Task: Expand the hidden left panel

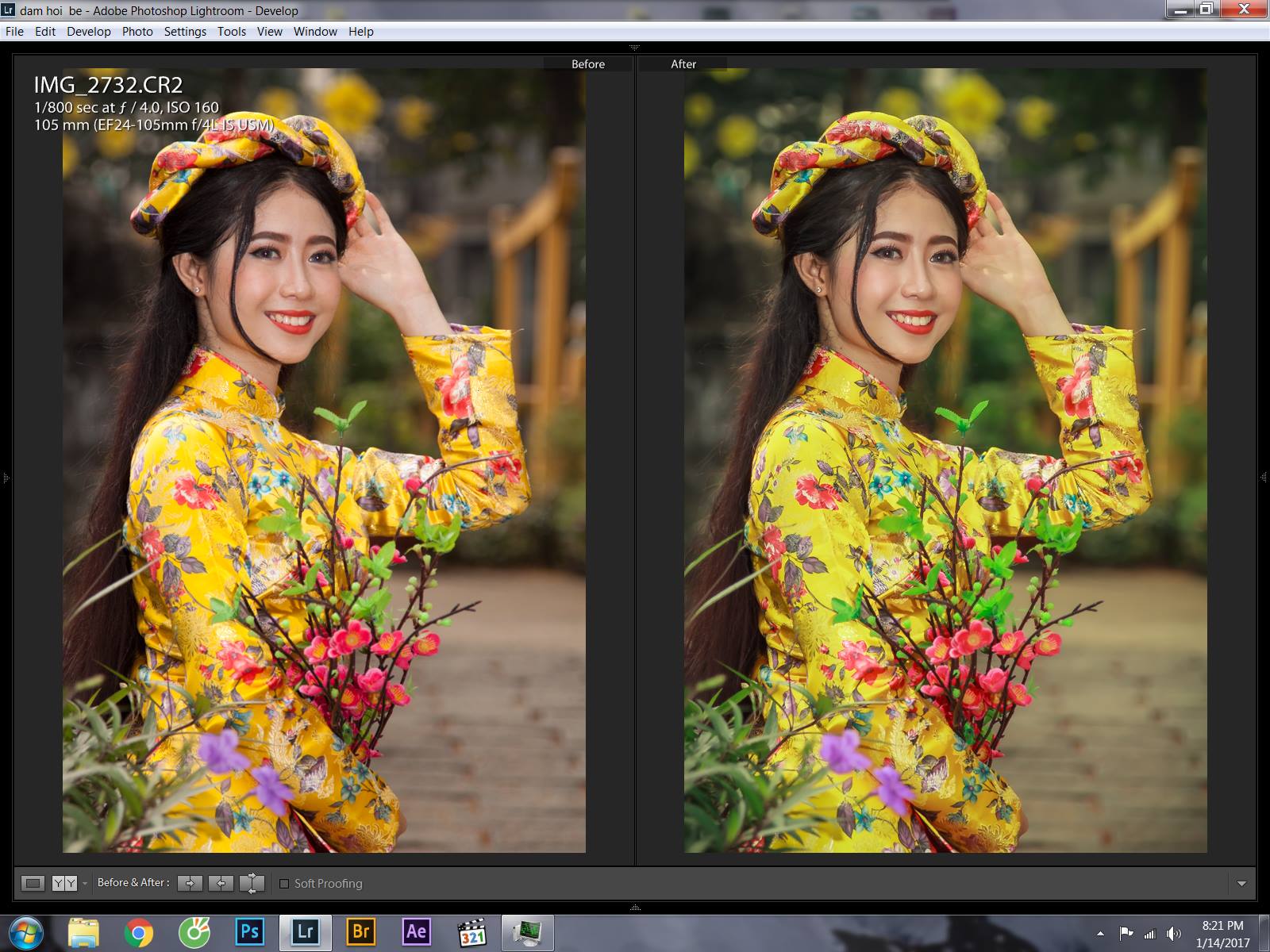Action: [x=6, y=478]
